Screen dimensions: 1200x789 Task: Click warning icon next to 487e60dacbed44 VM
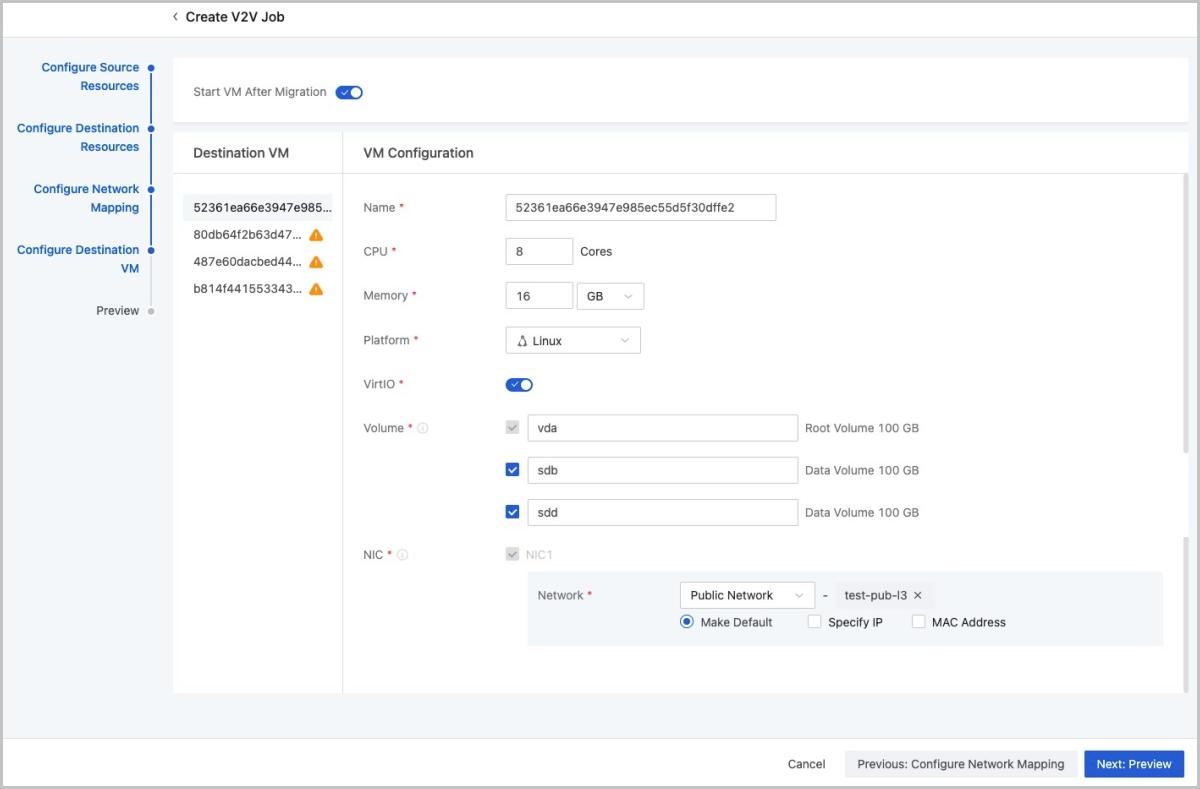pyautogui.click(x=316, y=262)
